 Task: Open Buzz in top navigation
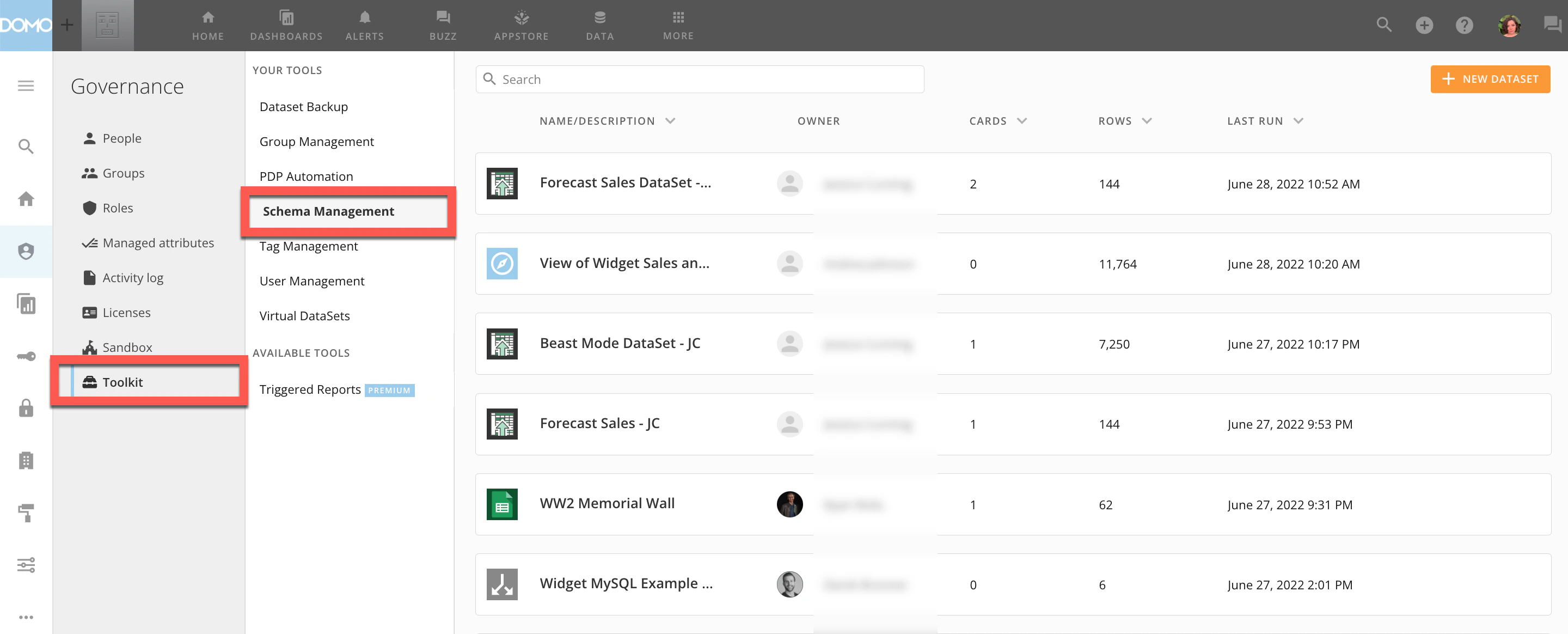coord(443,26)
